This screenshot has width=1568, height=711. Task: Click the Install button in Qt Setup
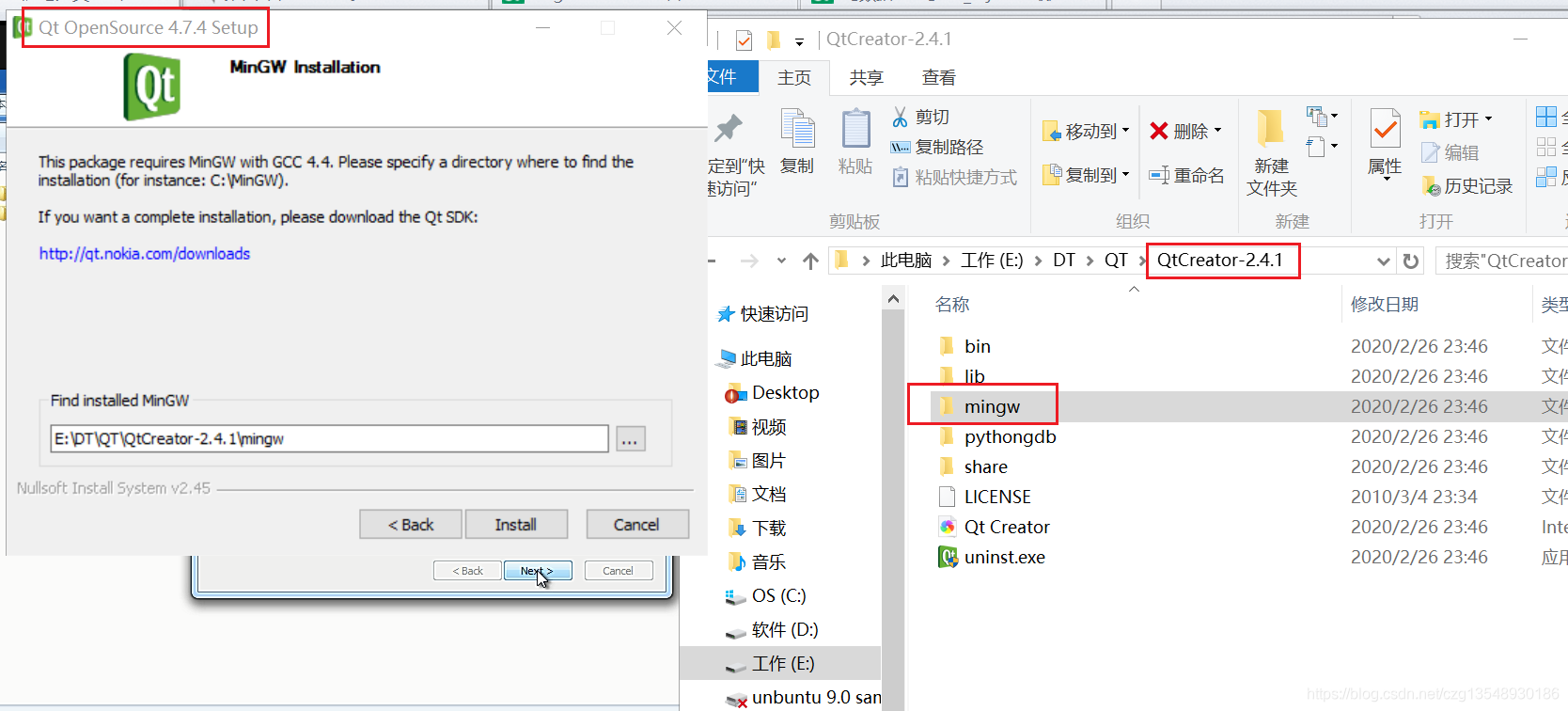pyautogui.click(x=516, y=525)
